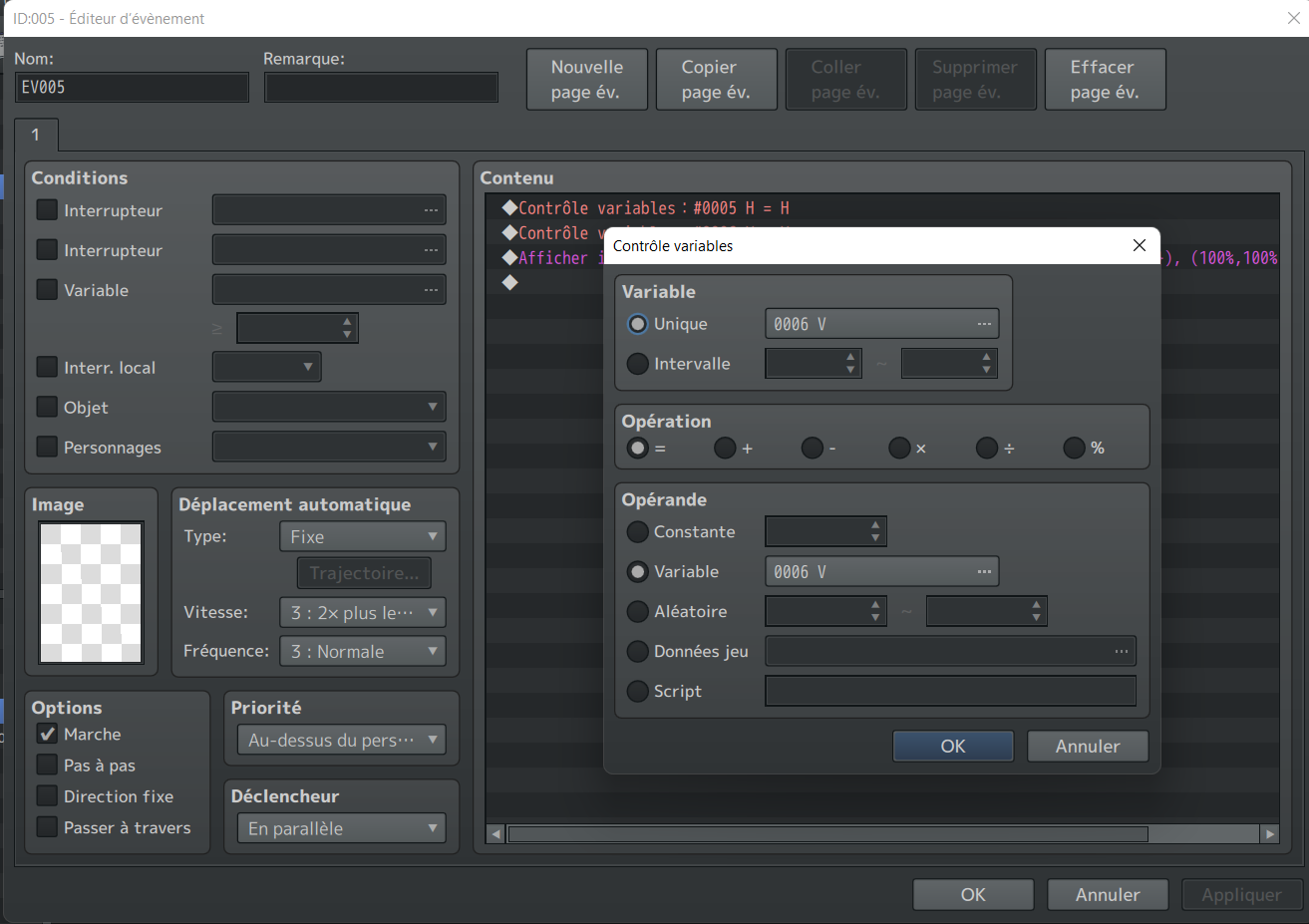1309x924 pixels.
Task: Switch to event page tab 1
Action: 36,135
